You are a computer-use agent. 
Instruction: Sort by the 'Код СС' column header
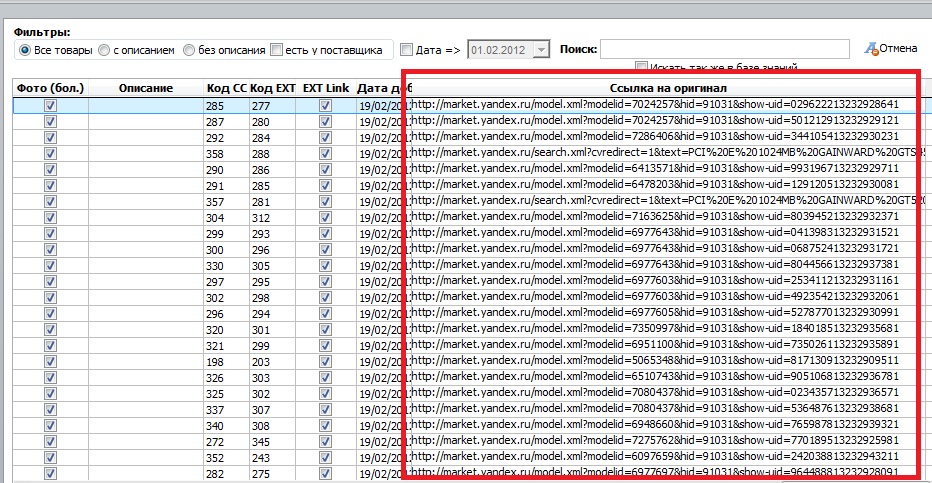pos(226,88)
